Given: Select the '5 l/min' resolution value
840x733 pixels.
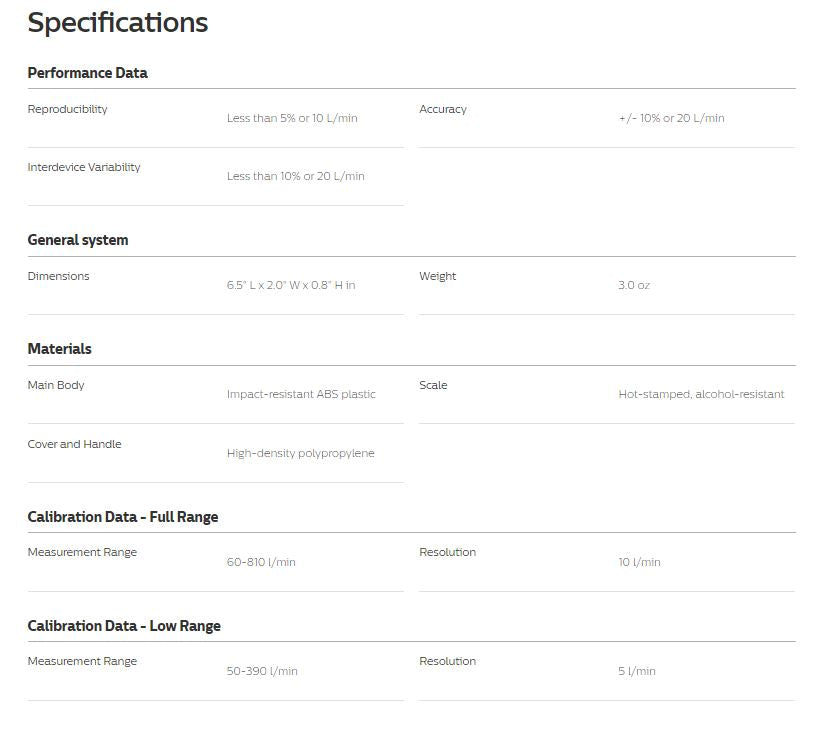Looking at the screenshot, I should point(637,671).
